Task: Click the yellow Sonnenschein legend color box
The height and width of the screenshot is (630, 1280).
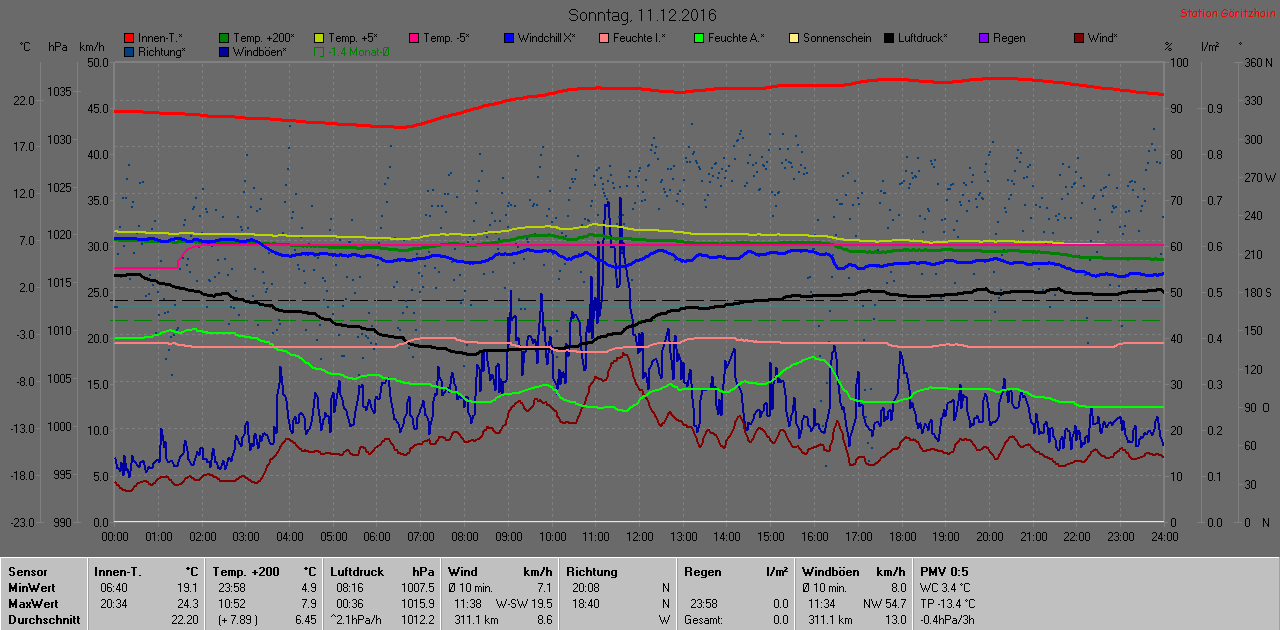Action: point(794,38)
